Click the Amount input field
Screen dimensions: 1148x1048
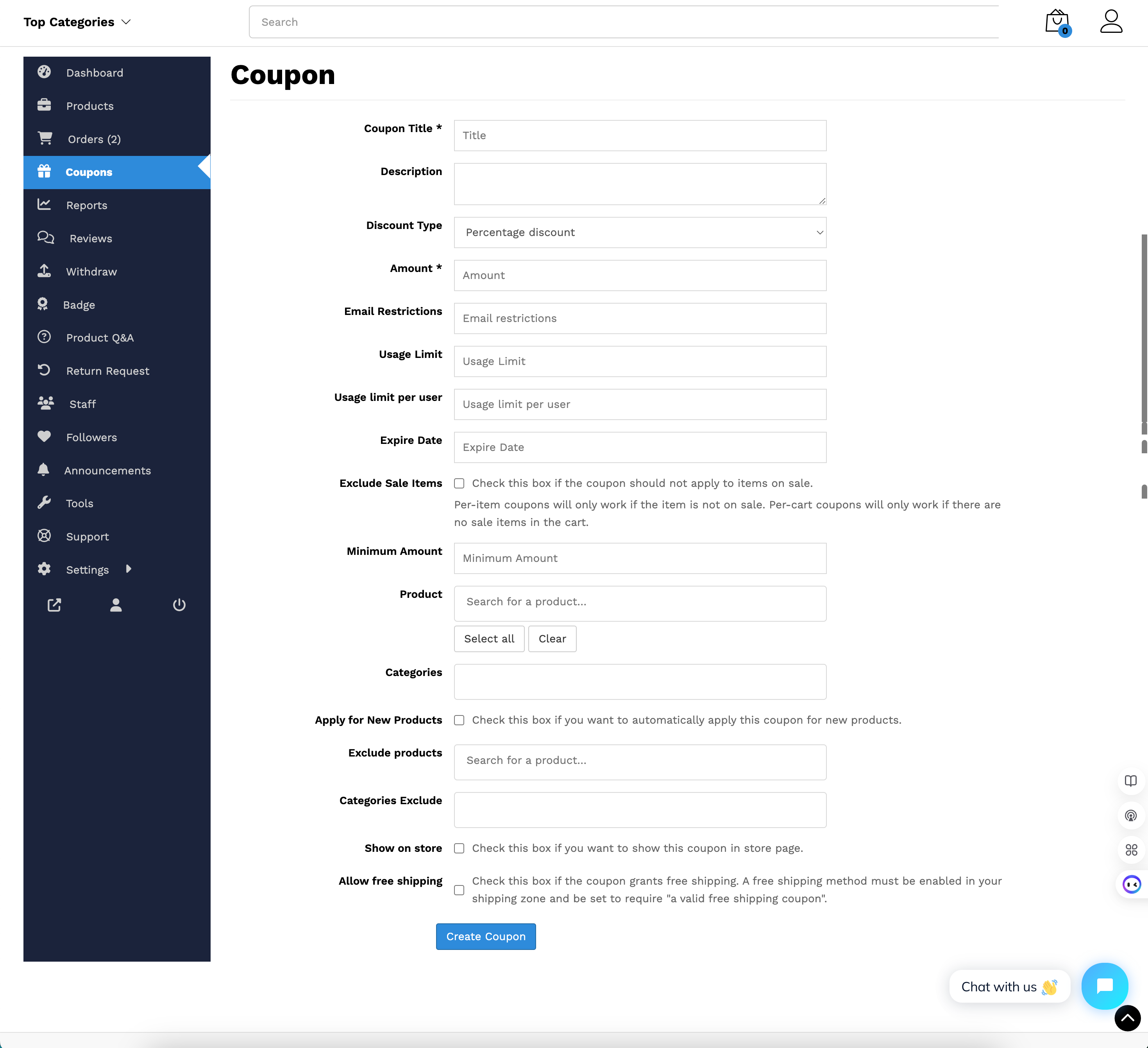[640, 275]
